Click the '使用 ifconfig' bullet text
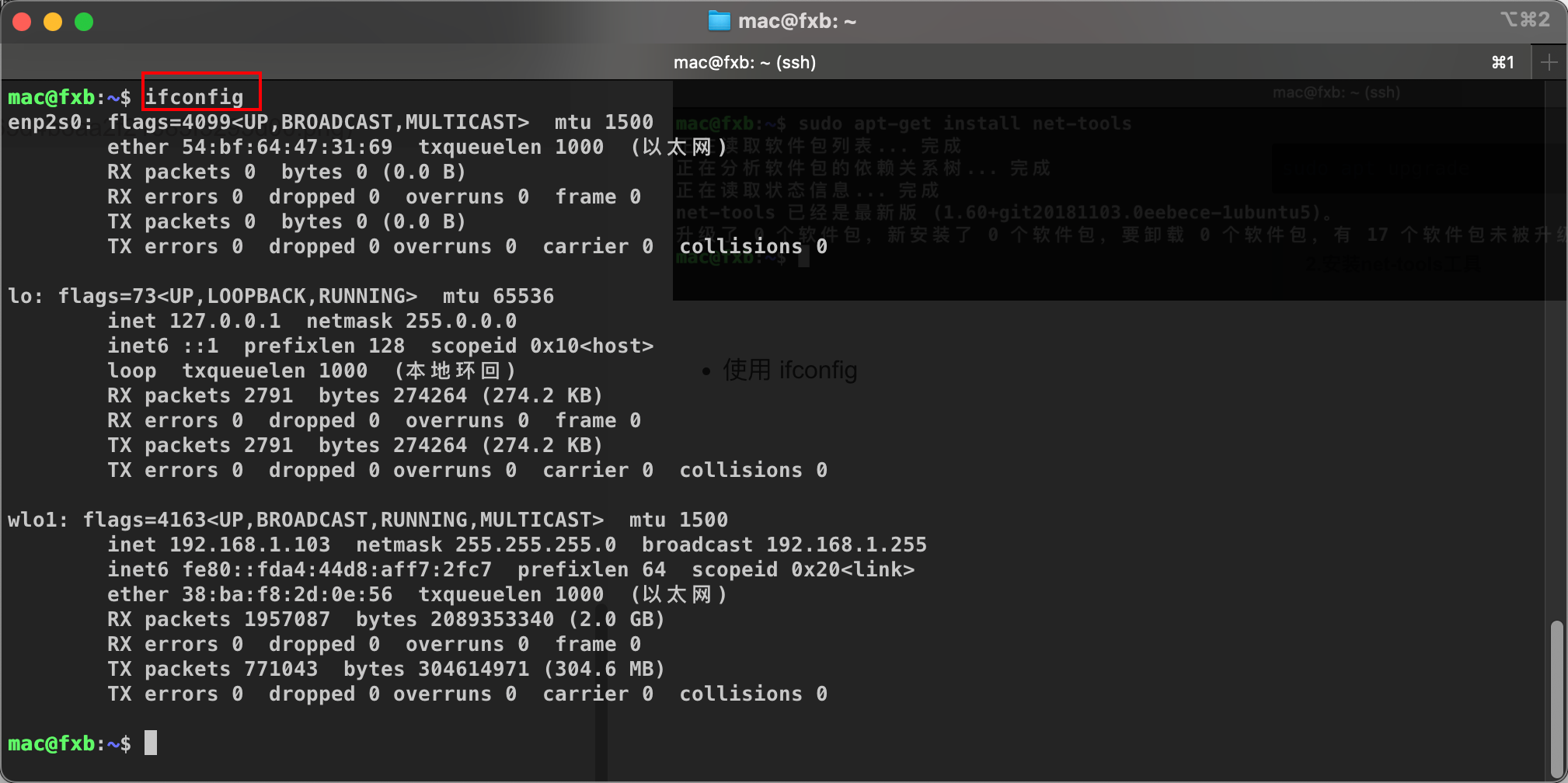The height and width of the screenshot is (783, 1568). (x=790, y=371)
